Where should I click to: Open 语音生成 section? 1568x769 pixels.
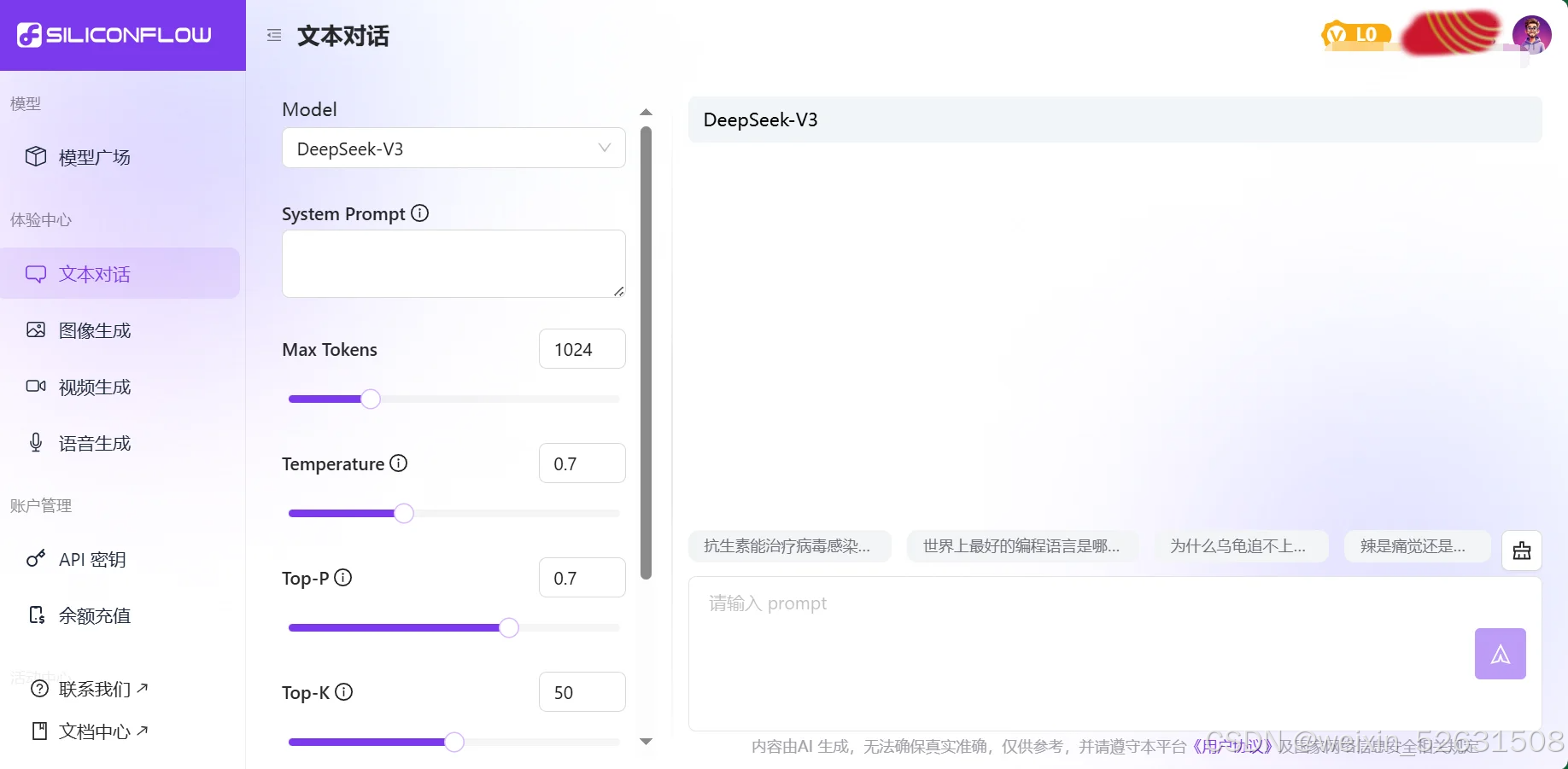(x=120, y=443)
